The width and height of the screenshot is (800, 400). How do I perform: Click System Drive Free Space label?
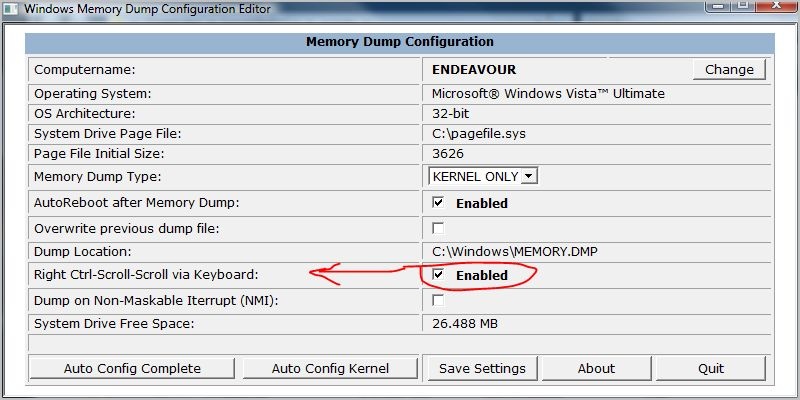click(114, 323)
